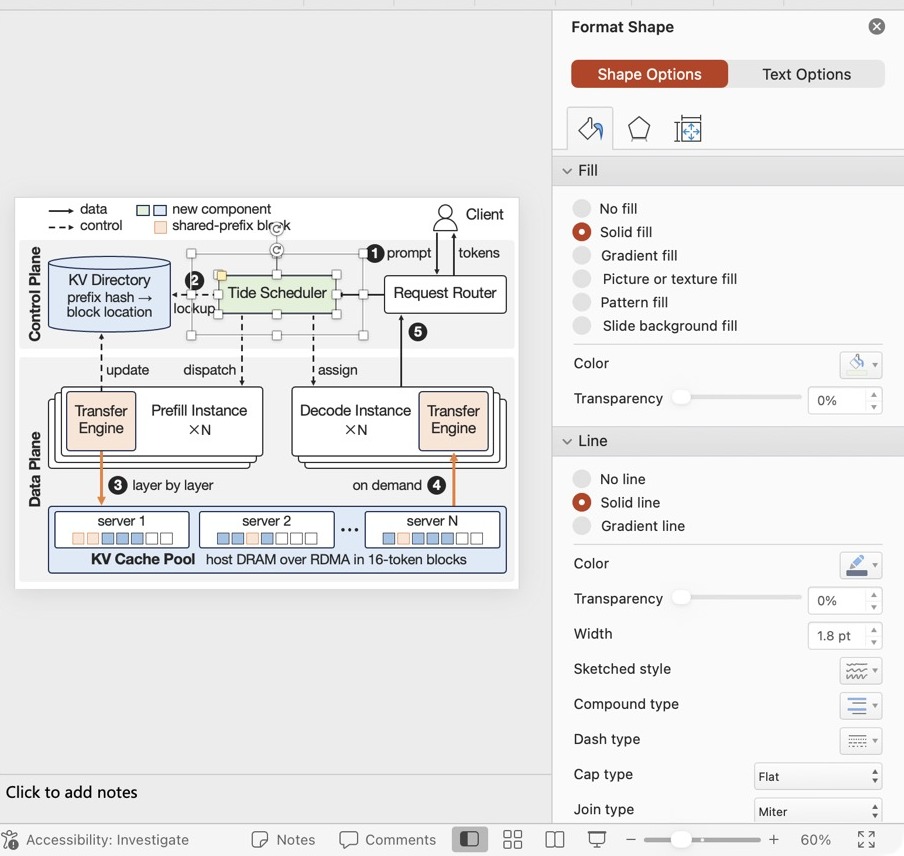Select the Solid line option

pos(582,502)
